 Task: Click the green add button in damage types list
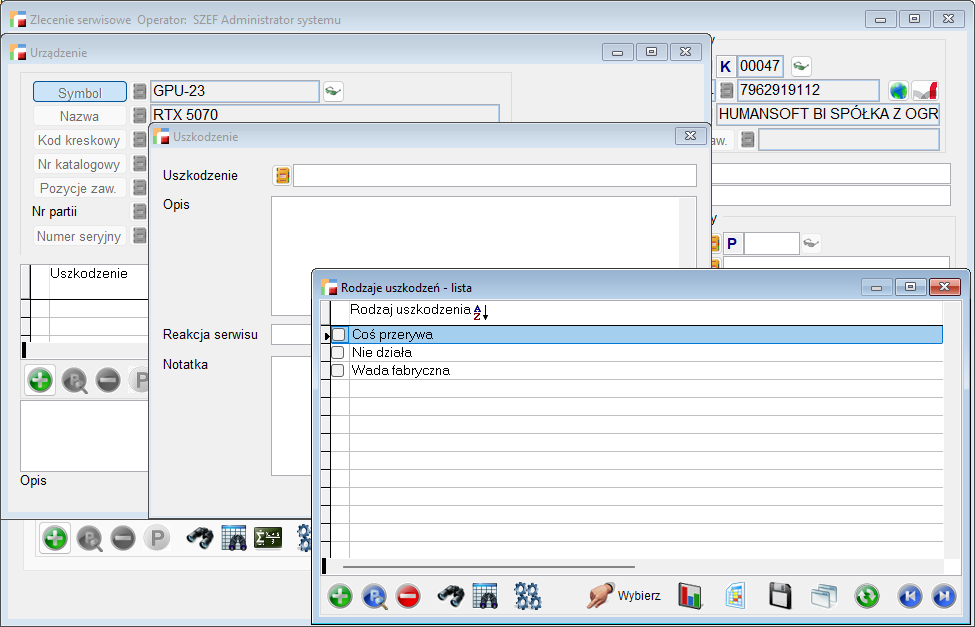click(x=340, y=597)
